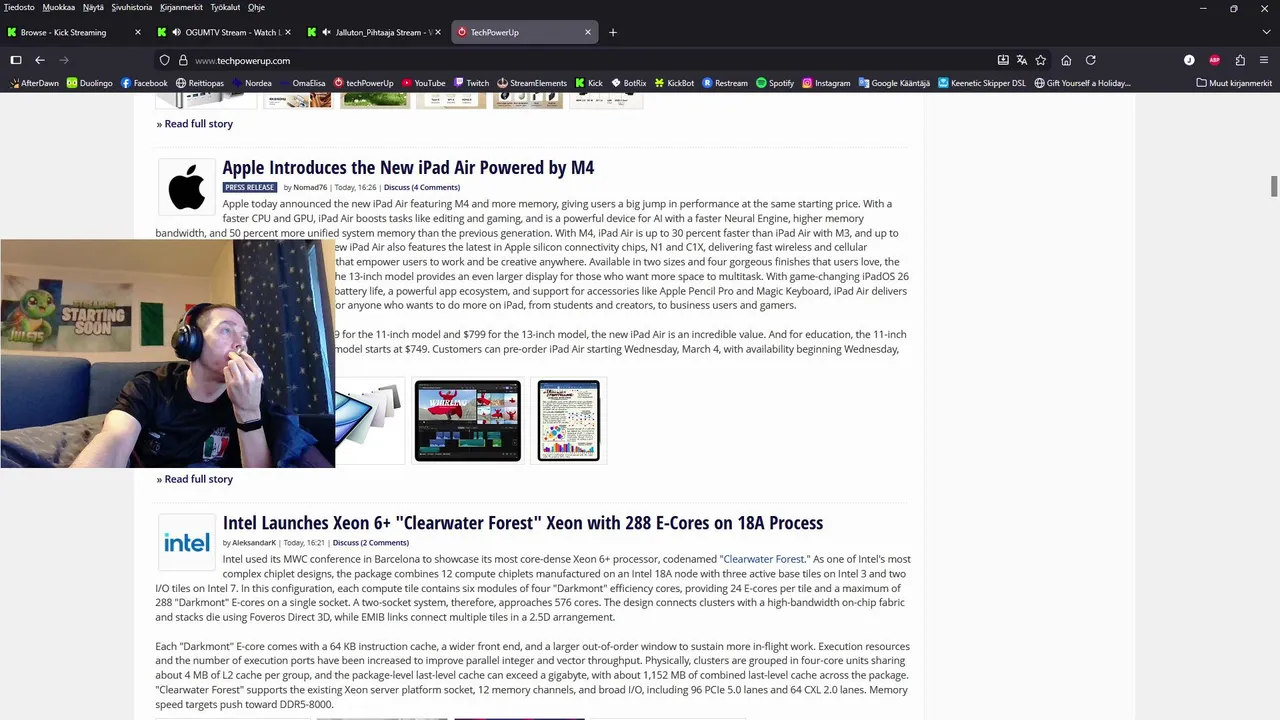Image resolution: width=1280 pixels, height=720 pixels.
Task: Open the YouTube bookmark
Action: click(x=424, y=83)
